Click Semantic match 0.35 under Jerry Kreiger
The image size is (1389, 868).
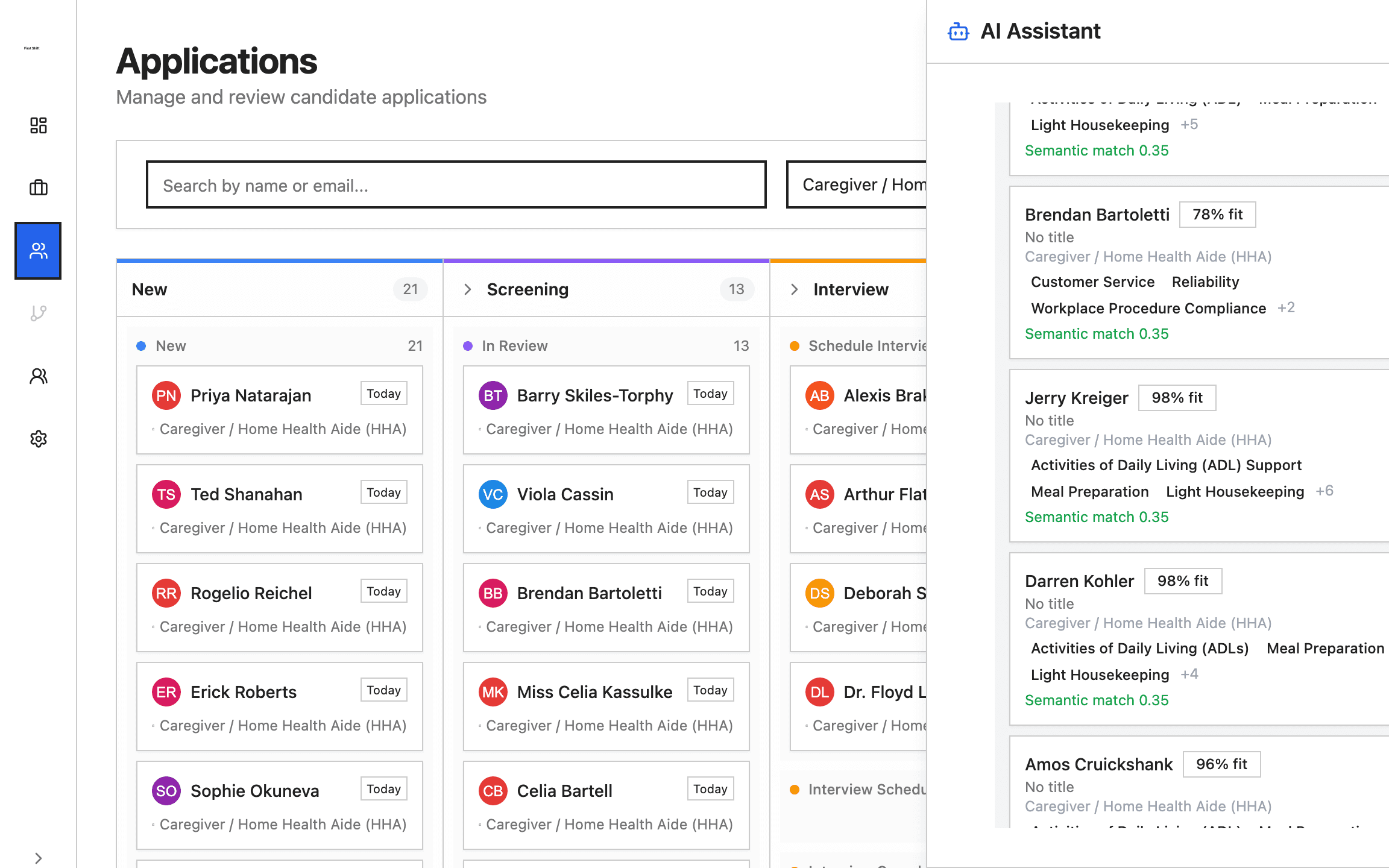(x=1097, y=517)
